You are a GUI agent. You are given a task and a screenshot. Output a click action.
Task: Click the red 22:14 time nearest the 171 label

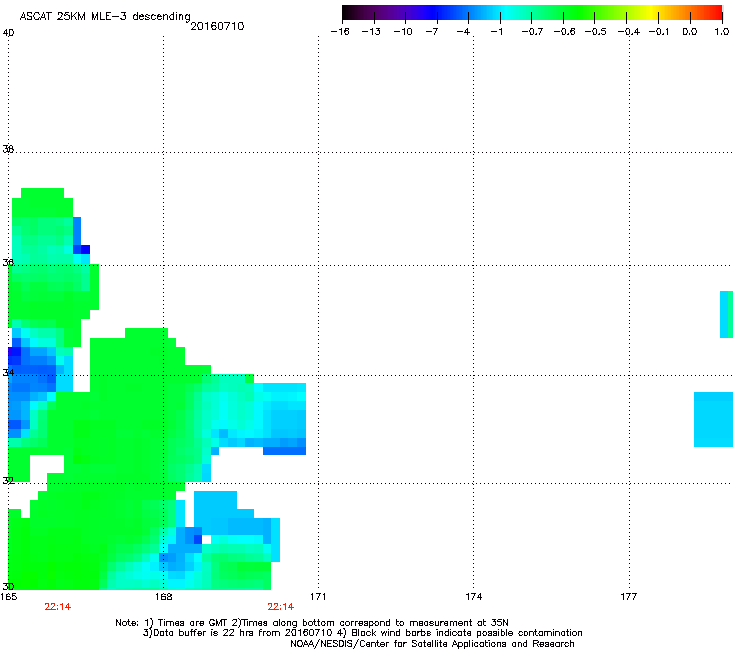tap(280, 607)
